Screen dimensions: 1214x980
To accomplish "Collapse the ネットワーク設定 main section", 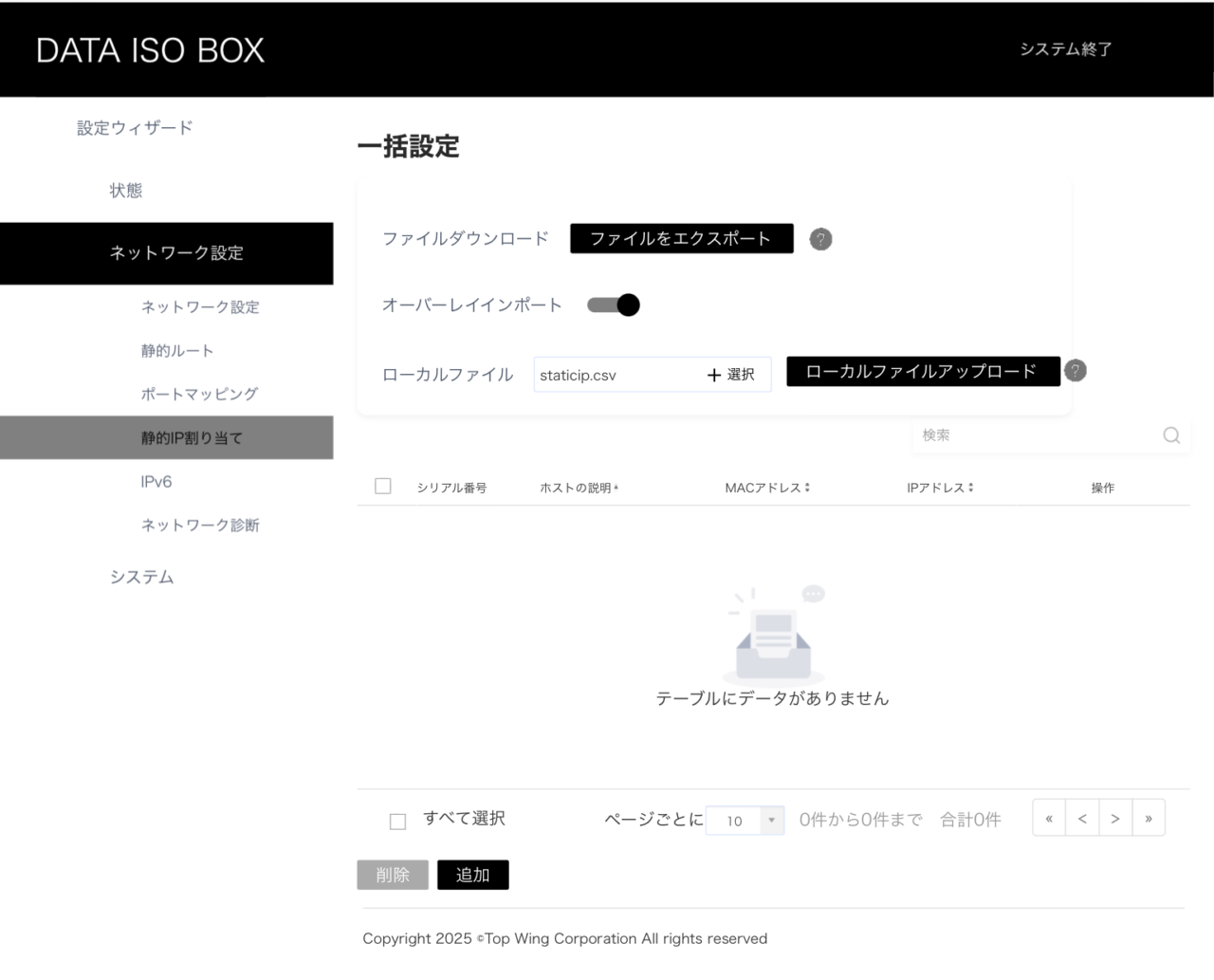I will (x=167, y=253).
